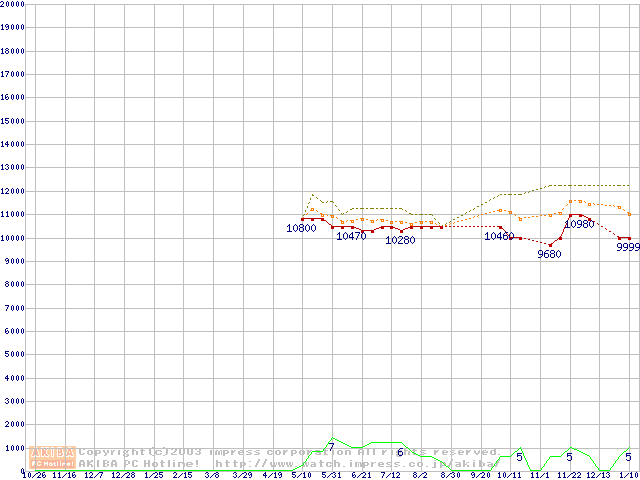Click the 10/26 date on x-axis
Image resolution: width=640 pixels, height=480 pixels.
(x=34, y=475)
